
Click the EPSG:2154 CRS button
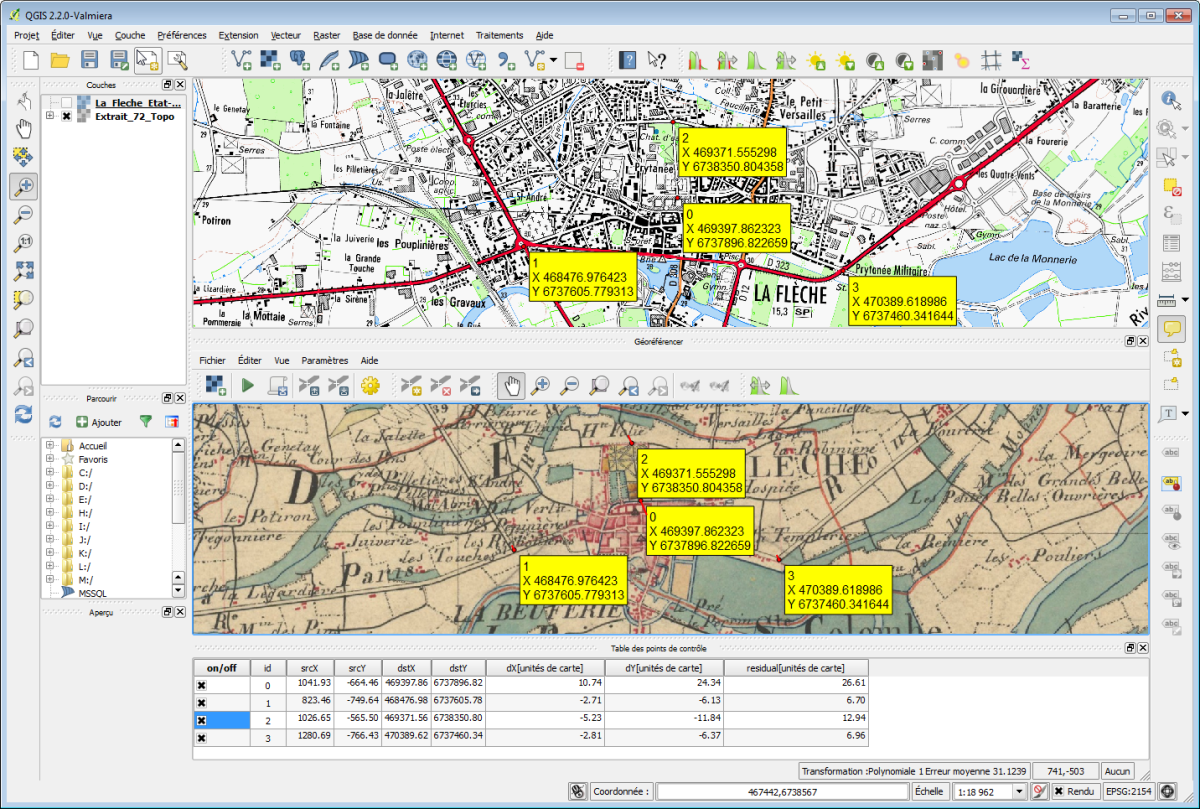tap(1130, 791)
